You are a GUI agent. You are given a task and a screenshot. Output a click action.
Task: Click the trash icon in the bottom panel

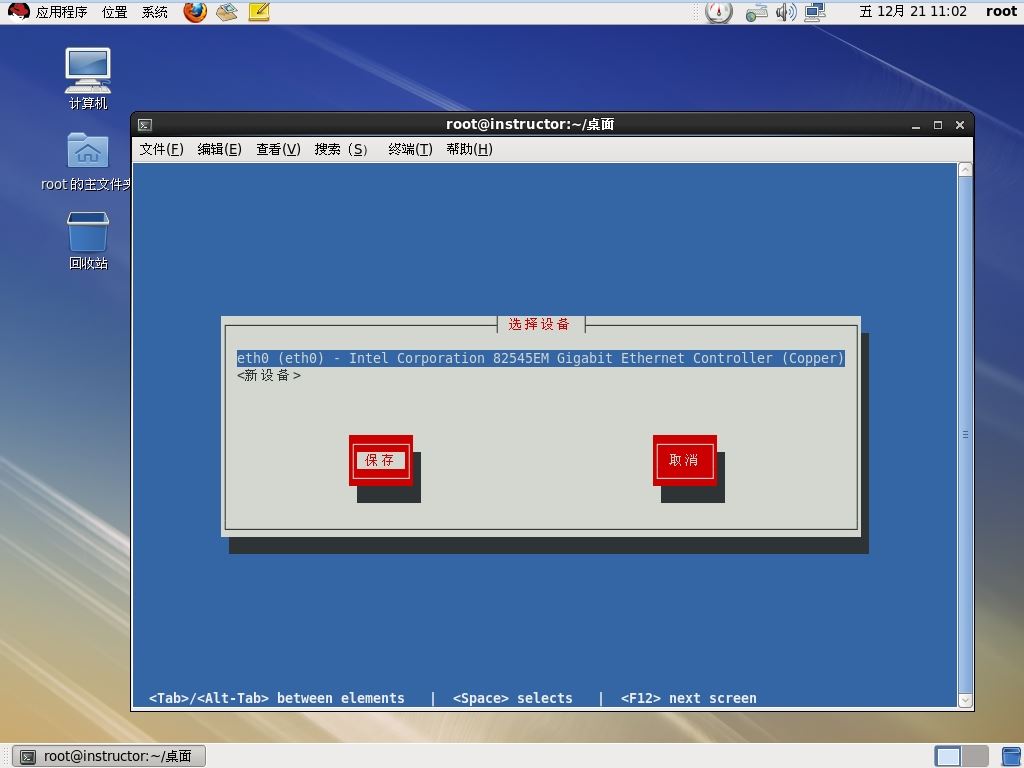[1012, 757]
